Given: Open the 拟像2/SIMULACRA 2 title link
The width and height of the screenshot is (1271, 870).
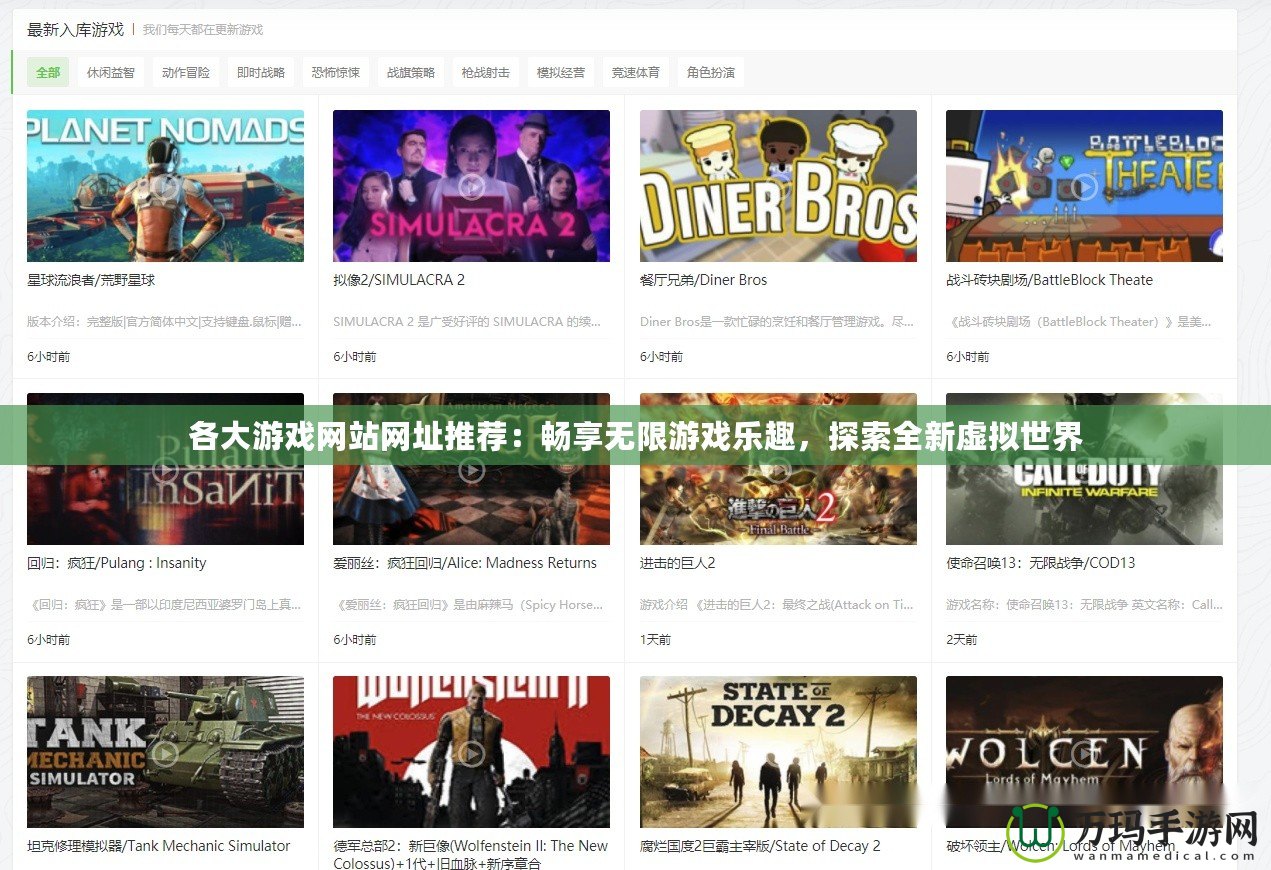Looking at the screenshot, I should 399,280.
